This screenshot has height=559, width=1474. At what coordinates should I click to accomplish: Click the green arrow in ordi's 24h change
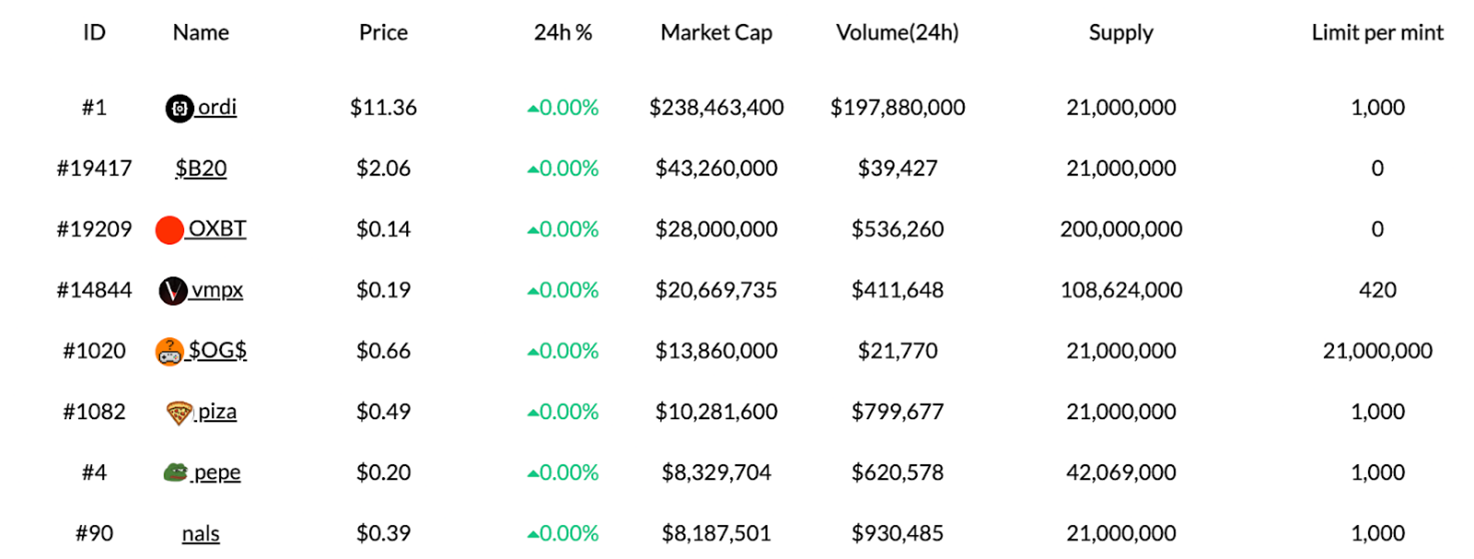(533, 108)
